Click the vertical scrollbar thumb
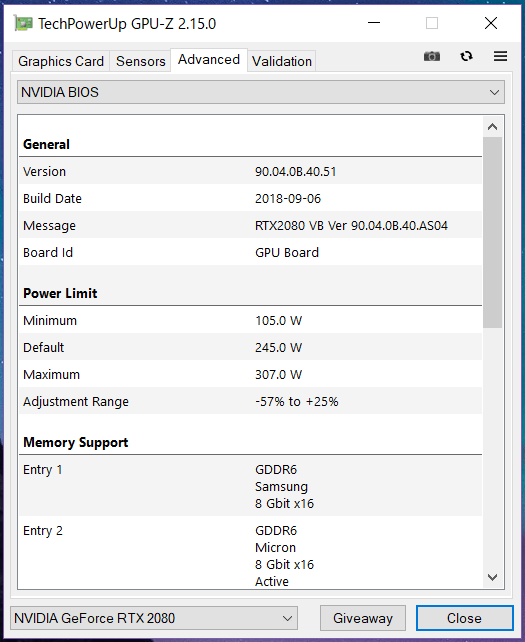This screenshot has height=642, width=525. pos(493,233)
